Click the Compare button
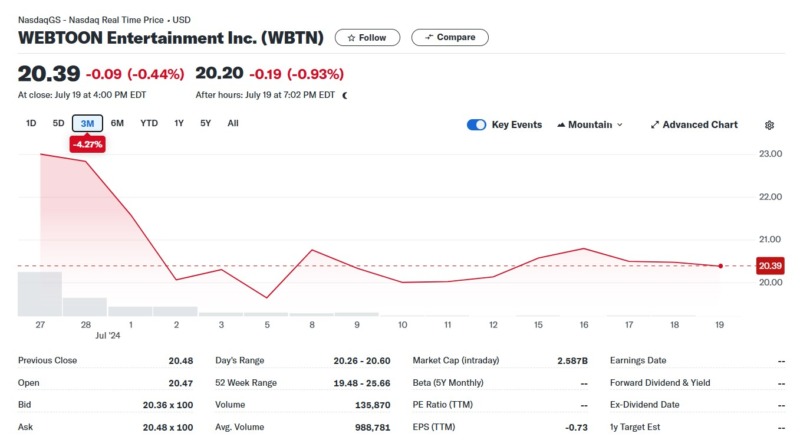800x443 pixels. [x=449, y=37]
